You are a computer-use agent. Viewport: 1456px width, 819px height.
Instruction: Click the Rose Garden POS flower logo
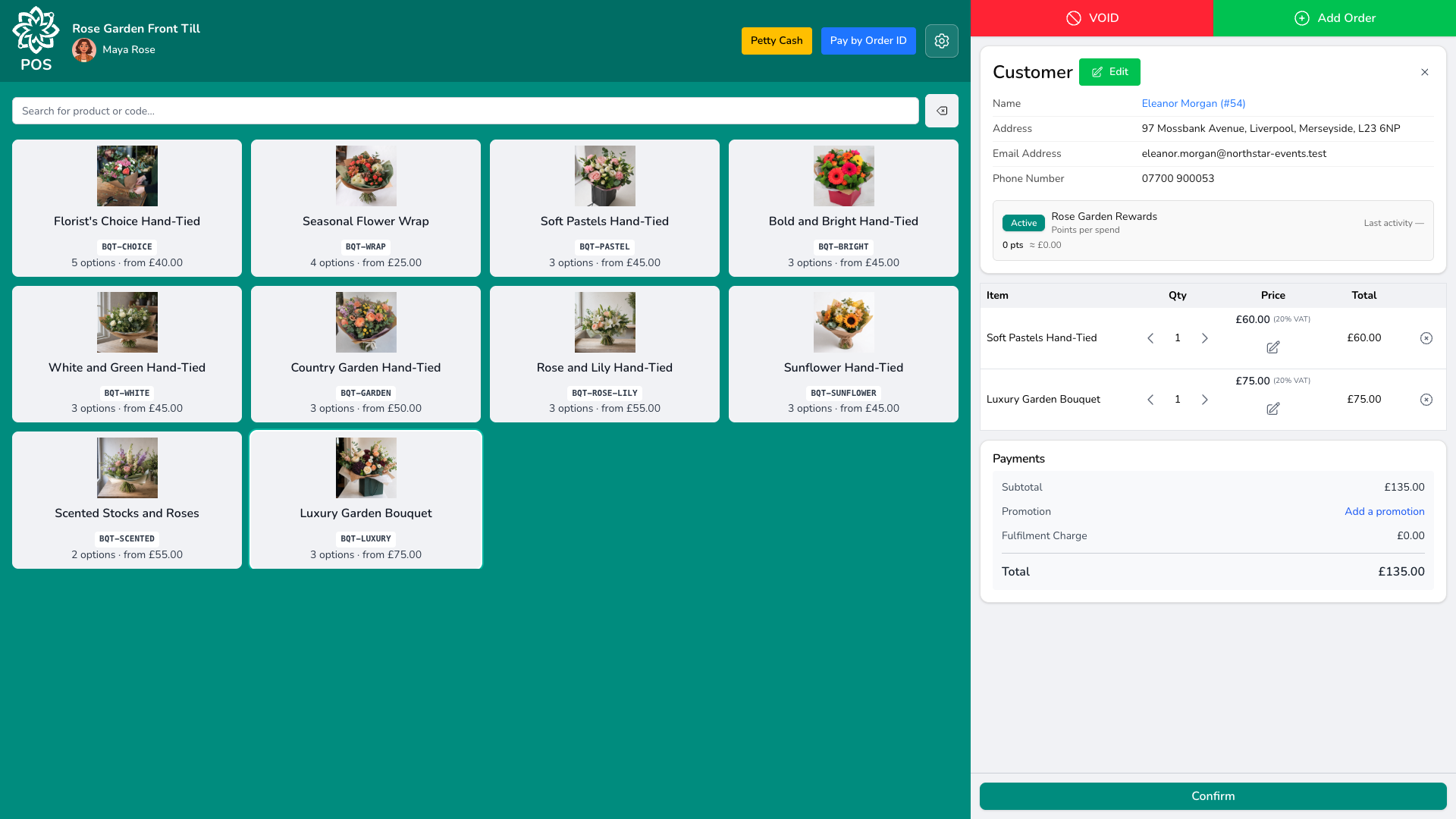(36, 30)
